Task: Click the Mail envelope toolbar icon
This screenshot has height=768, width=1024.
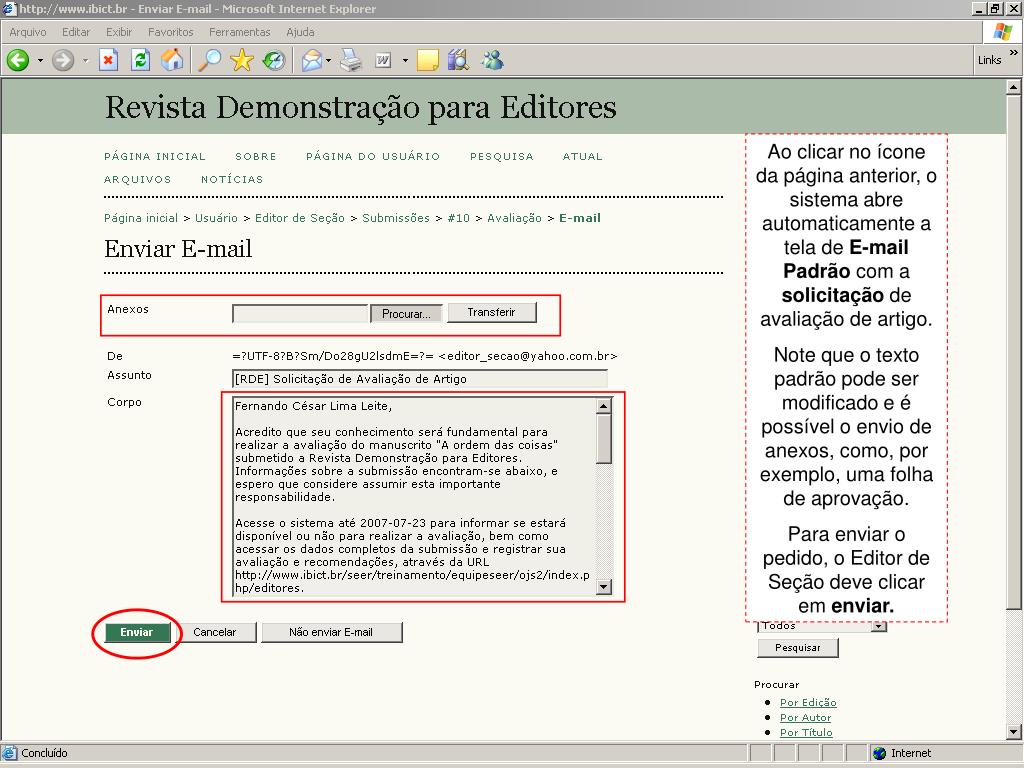Action: tap(312, 61)
